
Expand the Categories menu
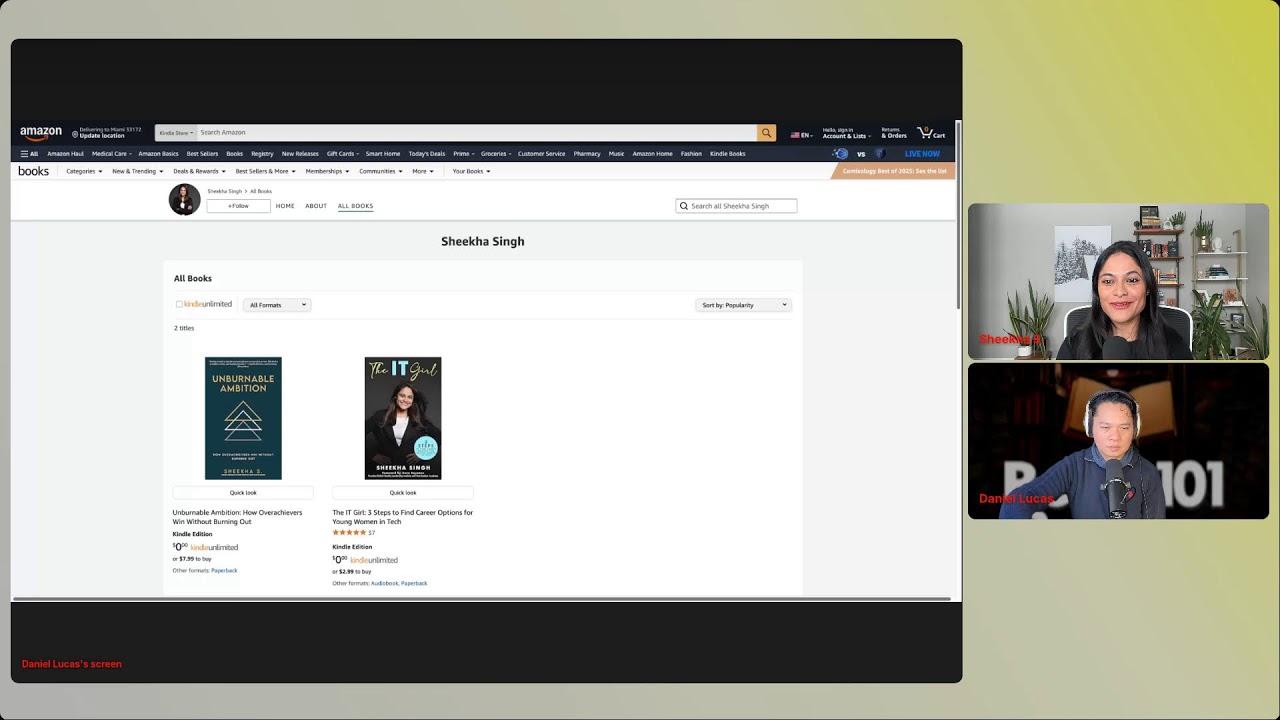[84, 171]
